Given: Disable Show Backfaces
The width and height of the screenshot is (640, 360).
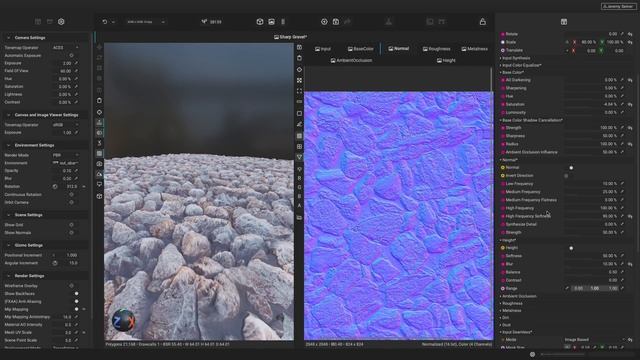Looking at the screenshot, I should click(x=76, y=293).
